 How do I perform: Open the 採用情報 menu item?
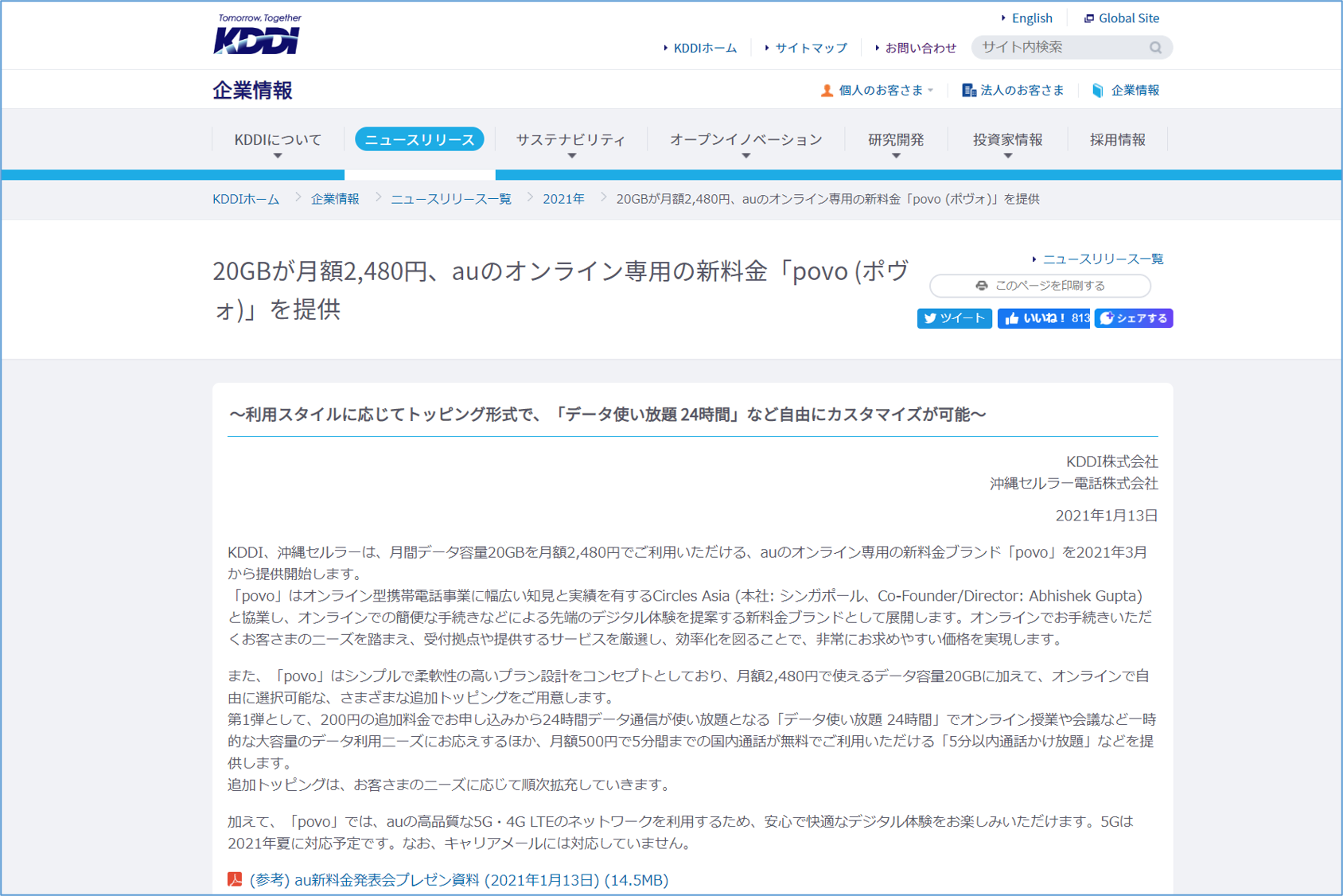coord(1117,140)
